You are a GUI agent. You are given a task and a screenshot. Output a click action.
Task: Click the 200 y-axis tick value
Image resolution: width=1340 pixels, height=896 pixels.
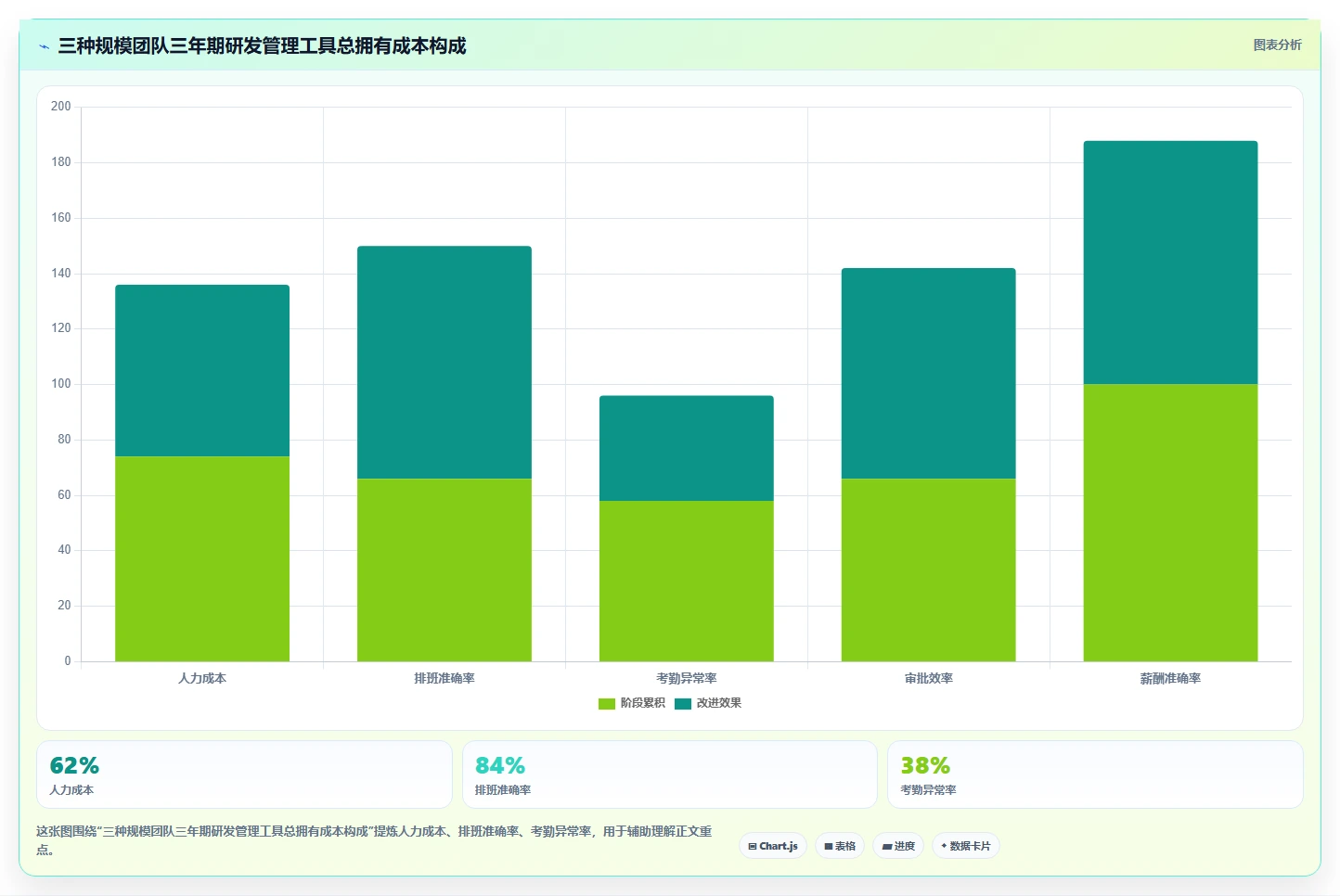click(61, 107)
